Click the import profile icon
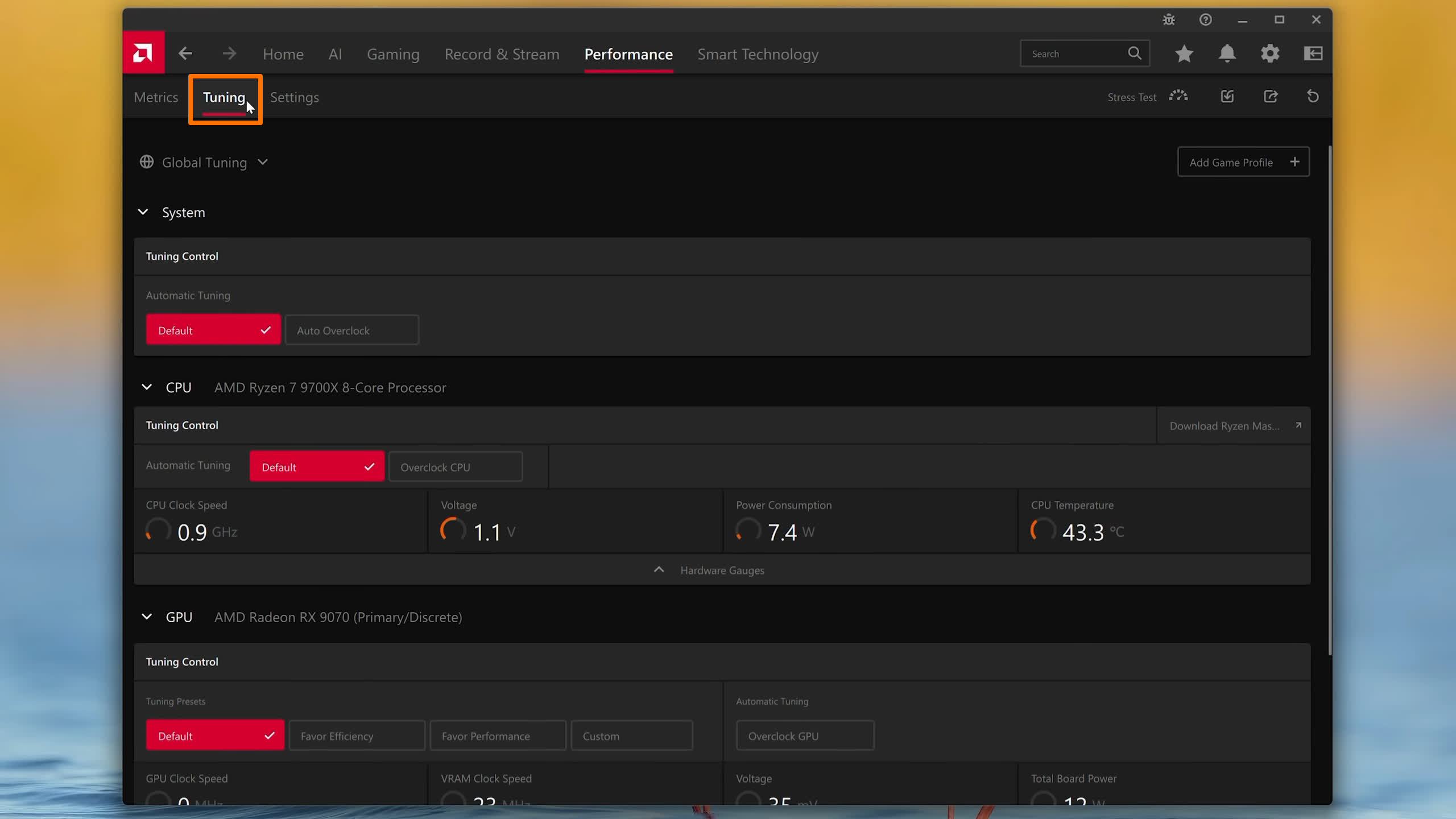 1227,96
